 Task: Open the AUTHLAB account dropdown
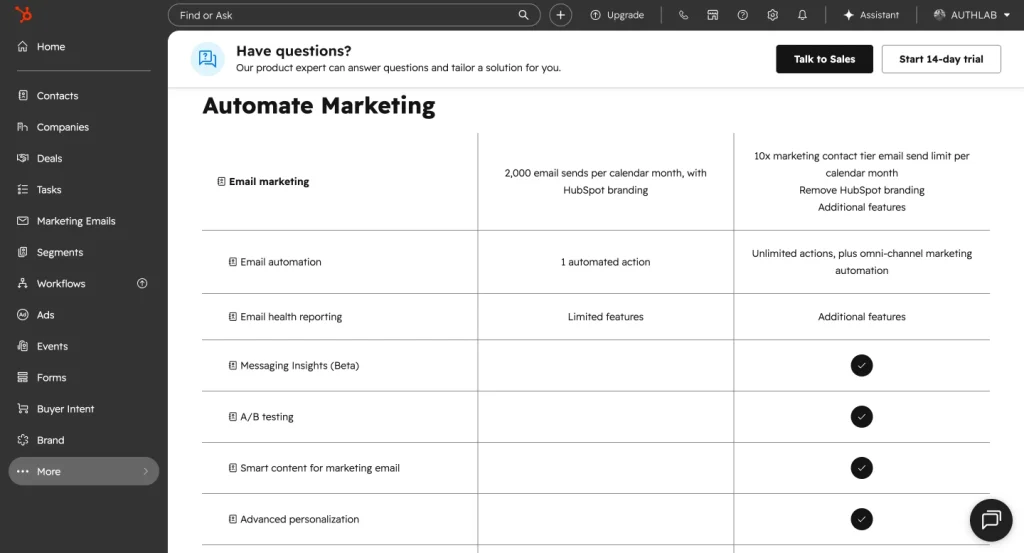pyautogui.click(x=974, y=15)
